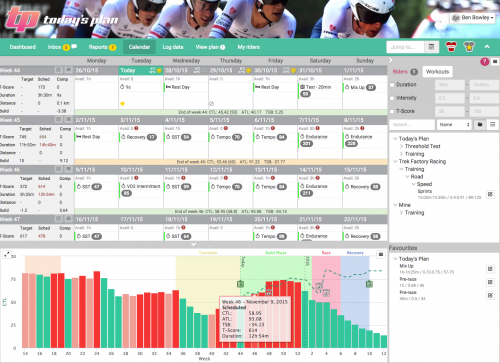Click the small panel icon beside help
The width and height of the screenshot is (500, 363).
[495, 62]
